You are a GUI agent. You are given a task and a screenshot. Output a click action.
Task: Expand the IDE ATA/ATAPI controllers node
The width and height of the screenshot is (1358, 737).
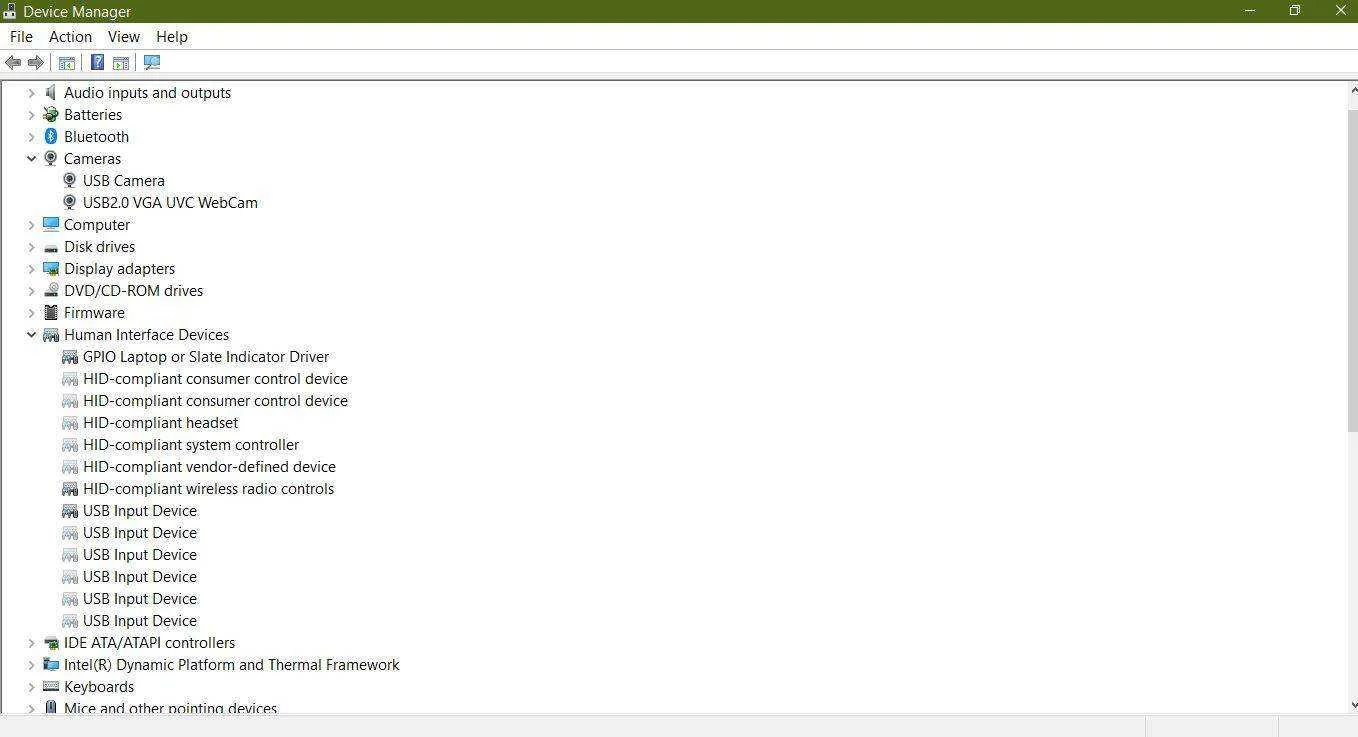(x=31, y=642)
